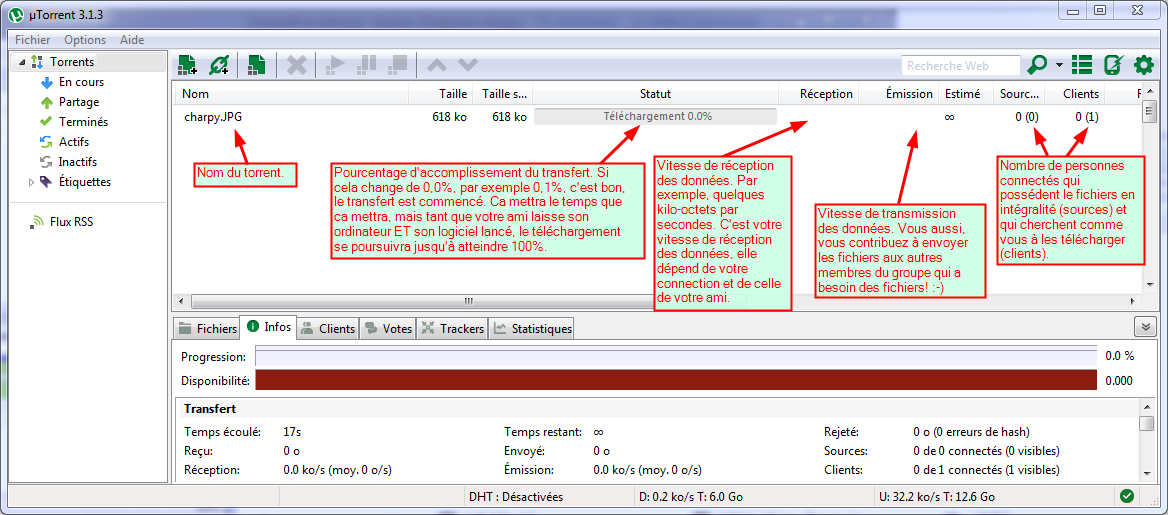
Task: Click the U: 32.2 ko/s upload status
Action: click(937, 496)
